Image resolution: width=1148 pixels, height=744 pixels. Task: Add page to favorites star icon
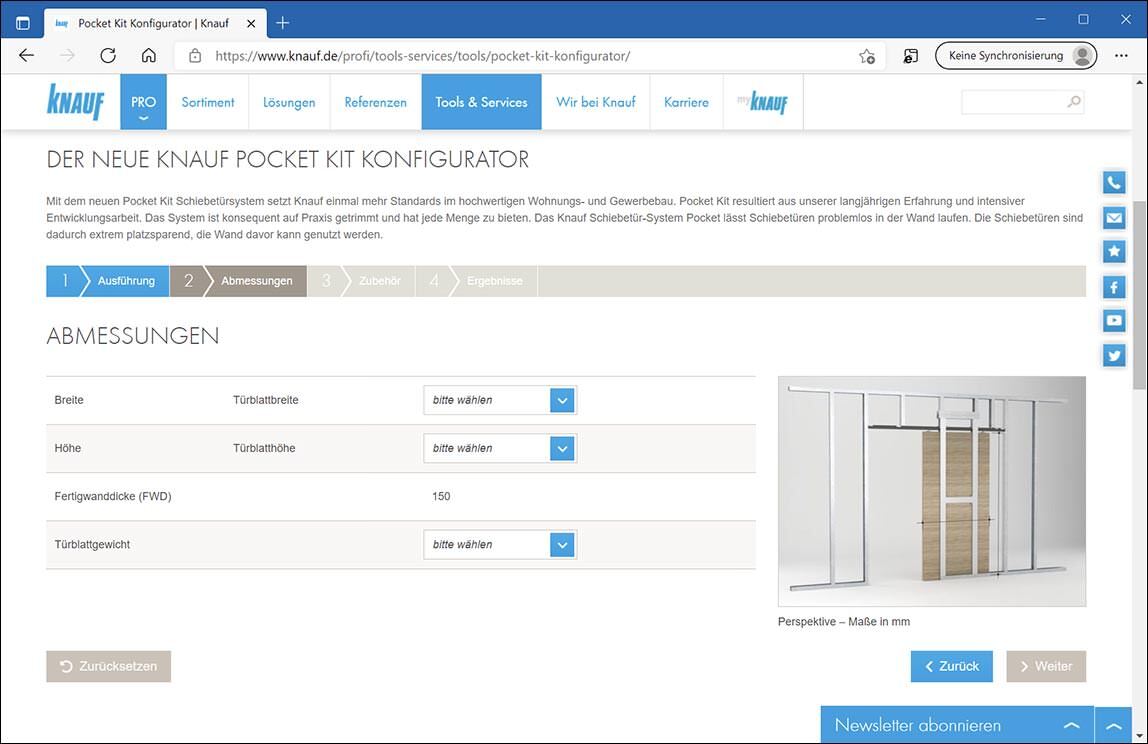867,56
